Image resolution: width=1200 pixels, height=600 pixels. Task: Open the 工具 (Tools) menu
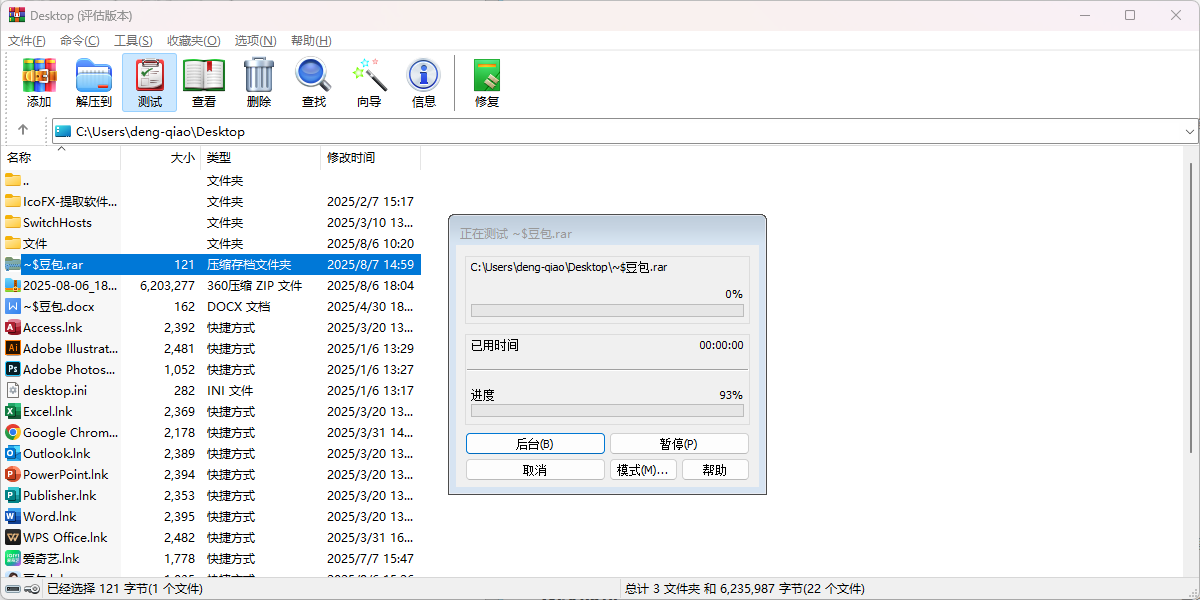[x=133, y=40]
